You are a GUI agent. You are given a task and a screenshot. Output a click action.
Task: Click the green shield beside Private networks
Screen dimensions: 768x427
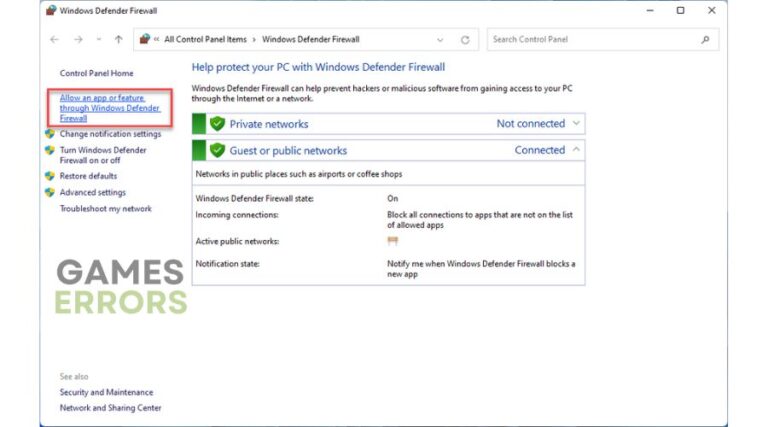point(217,124)
